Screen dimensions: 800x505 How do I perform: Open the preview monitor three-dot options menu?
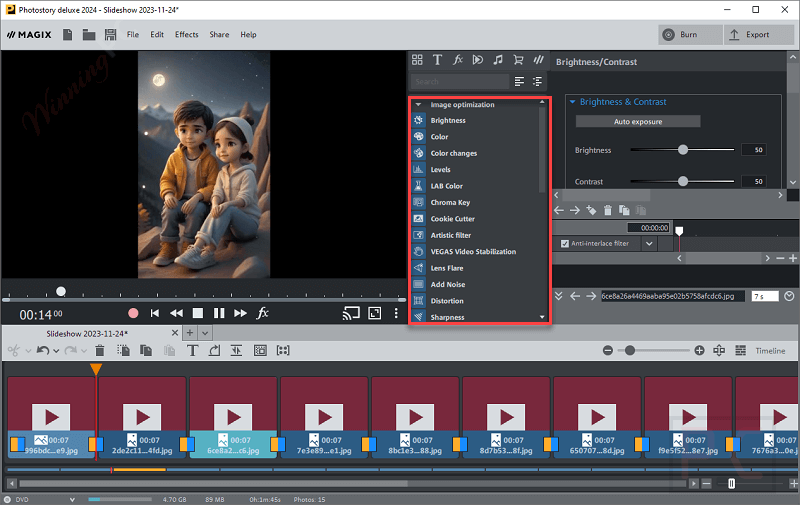click(396, 313)
